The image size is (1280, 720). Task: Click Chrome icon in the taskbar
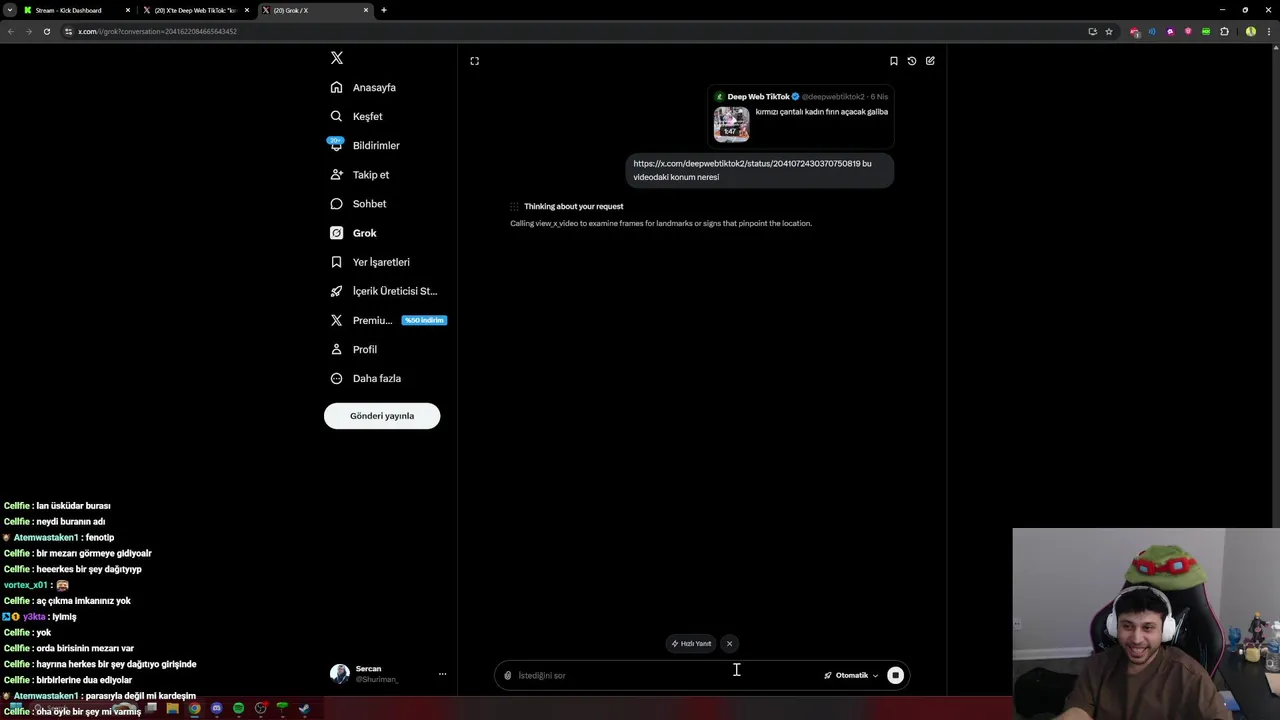[194, 709]
